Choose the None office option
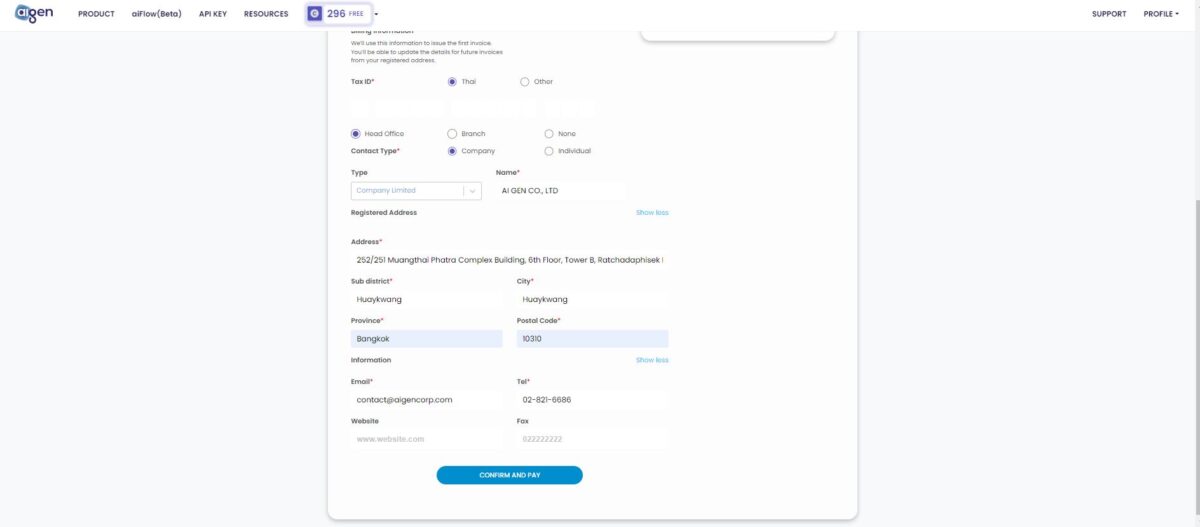 tap(549, 134)
